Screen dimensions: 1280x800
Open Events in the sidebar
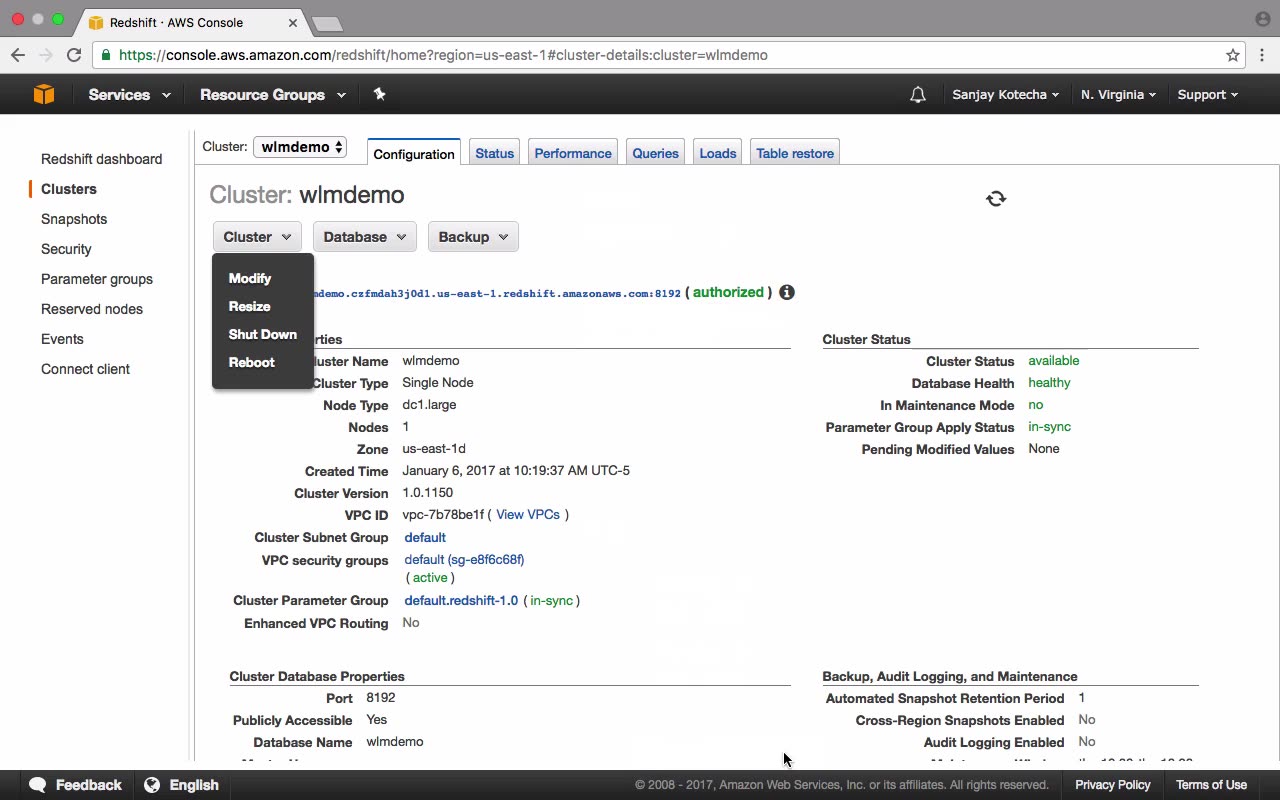click(62, 339)
